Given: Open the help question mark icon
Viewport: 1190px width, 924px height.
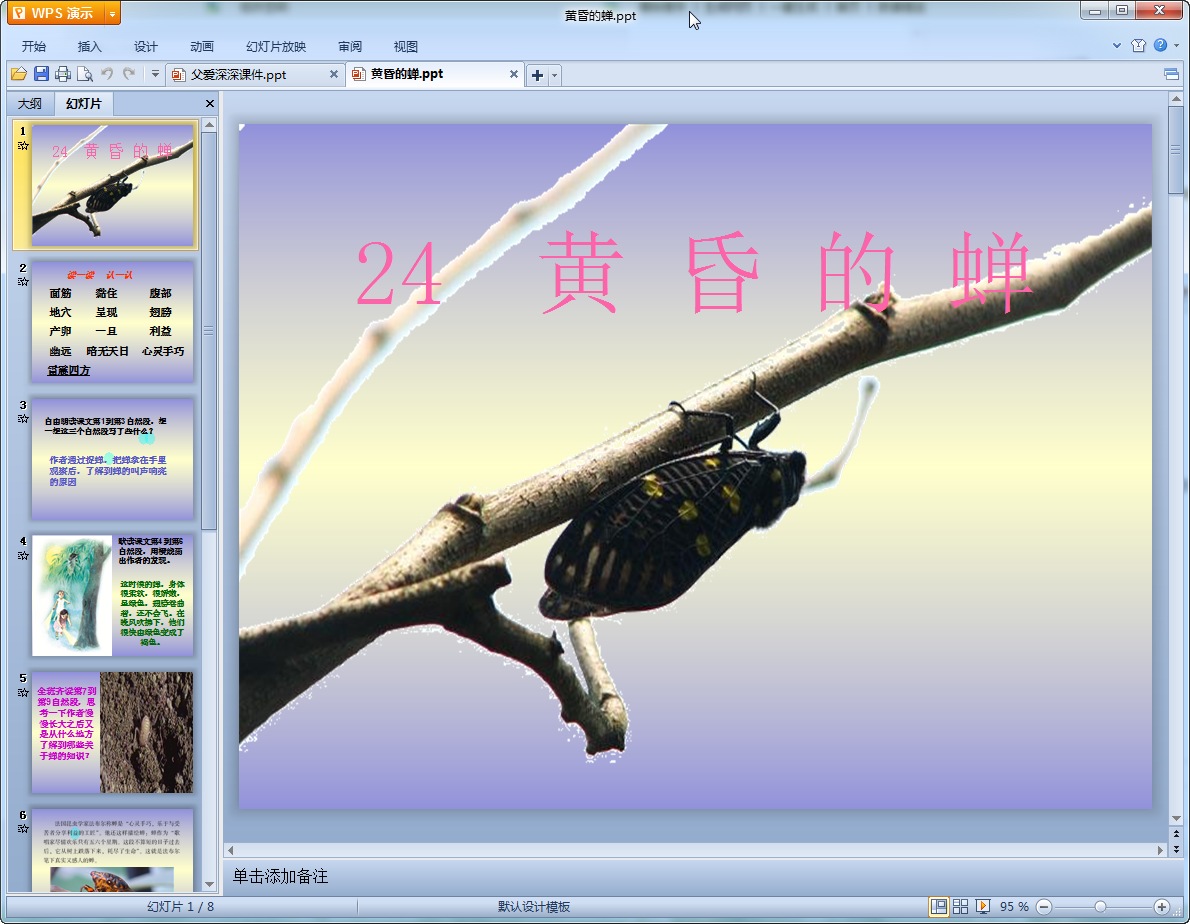Looking at the screenshot, I should tap(1160, 46).
